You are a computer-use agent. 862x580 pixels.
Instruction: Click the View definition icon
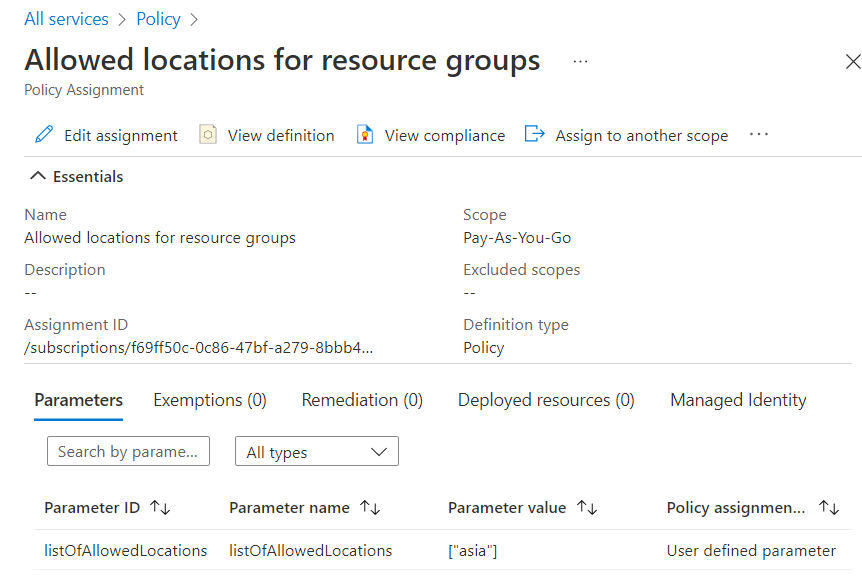(208, 135)
